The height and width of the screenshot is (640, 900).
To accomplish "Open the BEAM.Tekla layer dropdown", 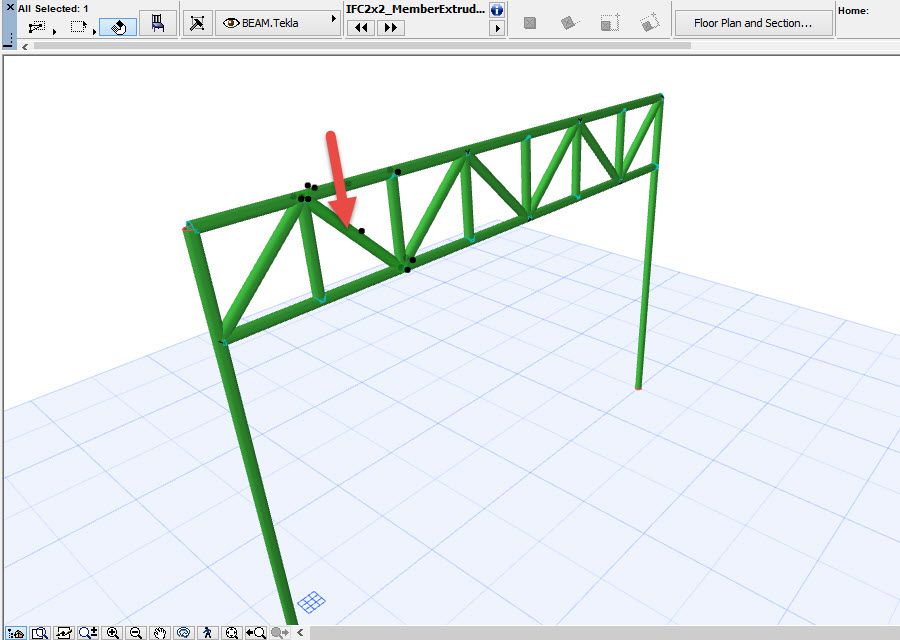I will pos(277,24).
